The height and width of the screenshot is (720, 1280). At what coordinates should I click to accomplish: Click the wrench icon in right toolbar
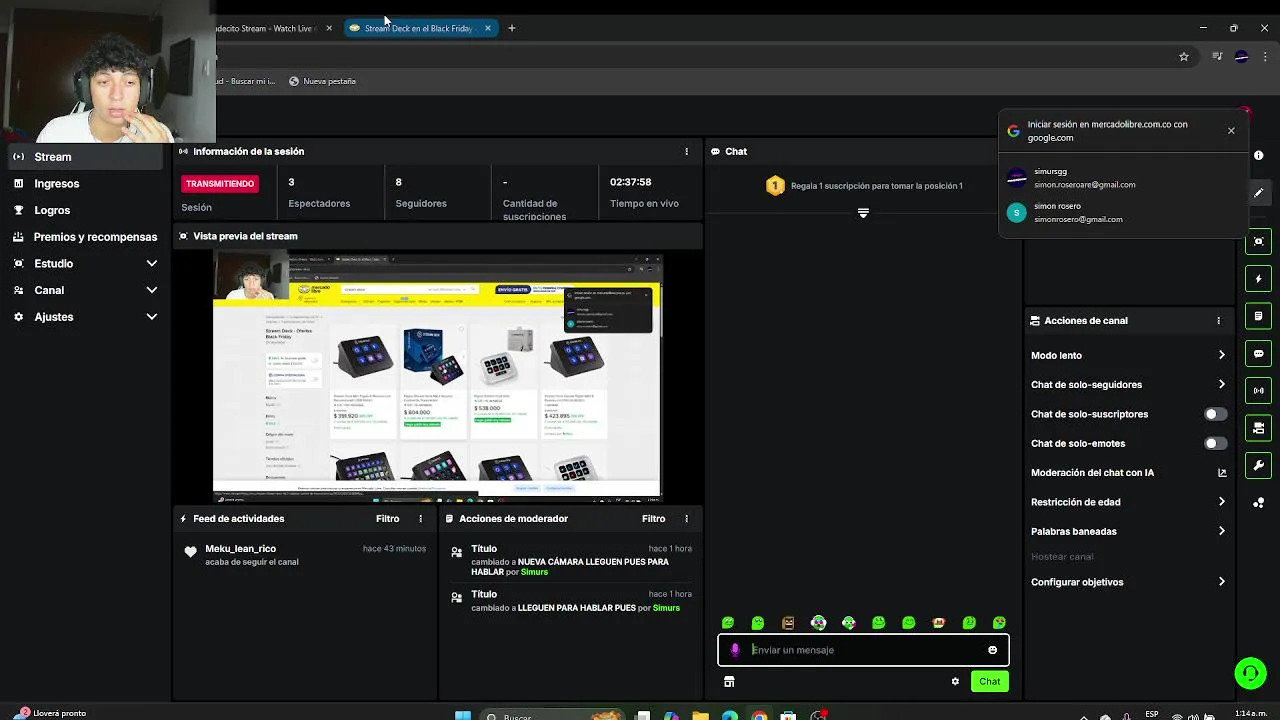(1259, 466)
